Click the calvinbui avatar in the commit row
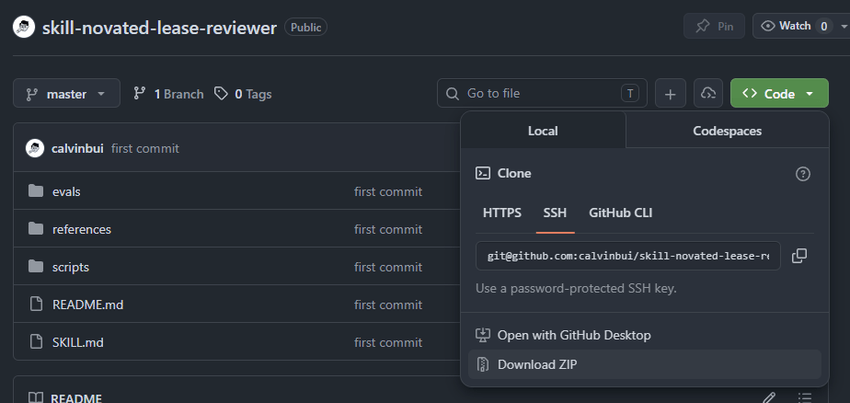The width and height of the screenshot is (850, 403). (35, 148)
